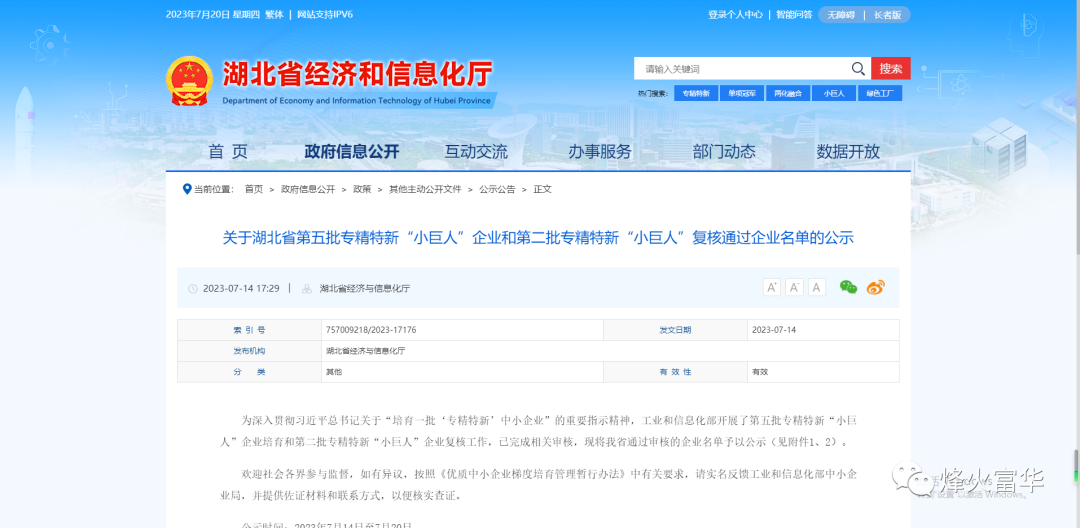Share article to Weibo icon
The width and height of the screenshot is (1080, 528).
click(x=876, y=288)
